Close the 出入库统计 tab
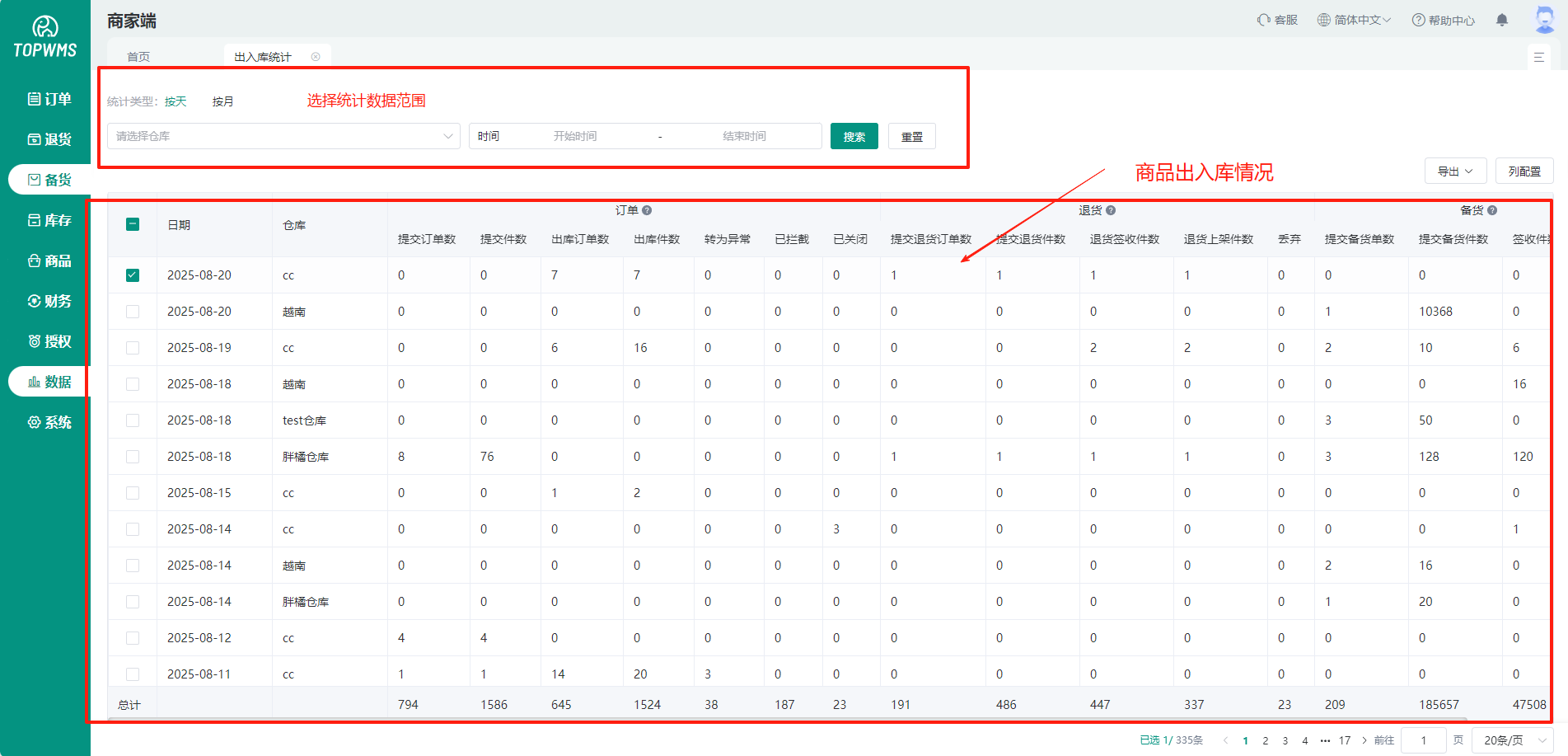Viewport: 1568px width, 756px height. pyautogui.click(x=316, y=57)
